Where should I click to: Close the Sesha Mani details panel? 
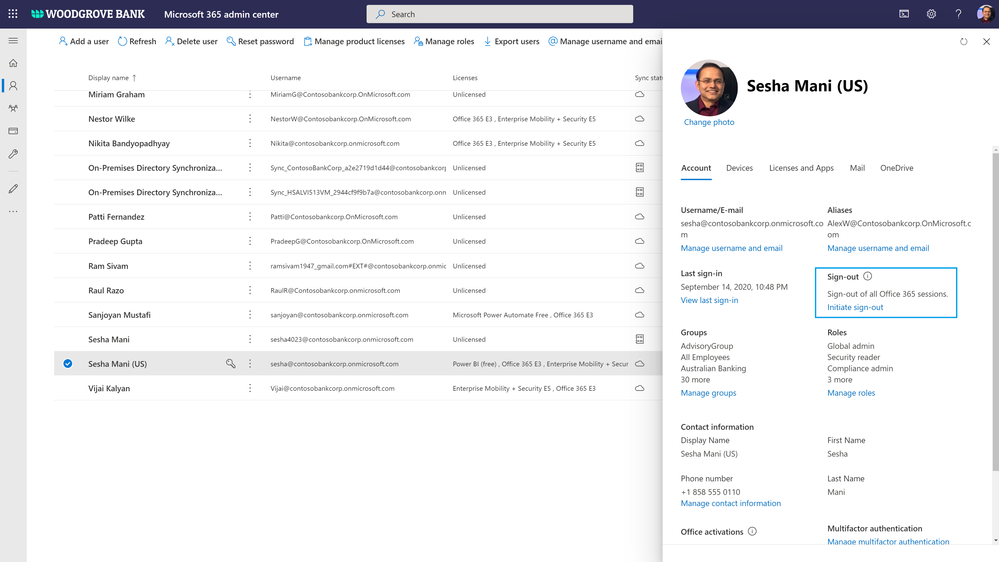(986, 41)
